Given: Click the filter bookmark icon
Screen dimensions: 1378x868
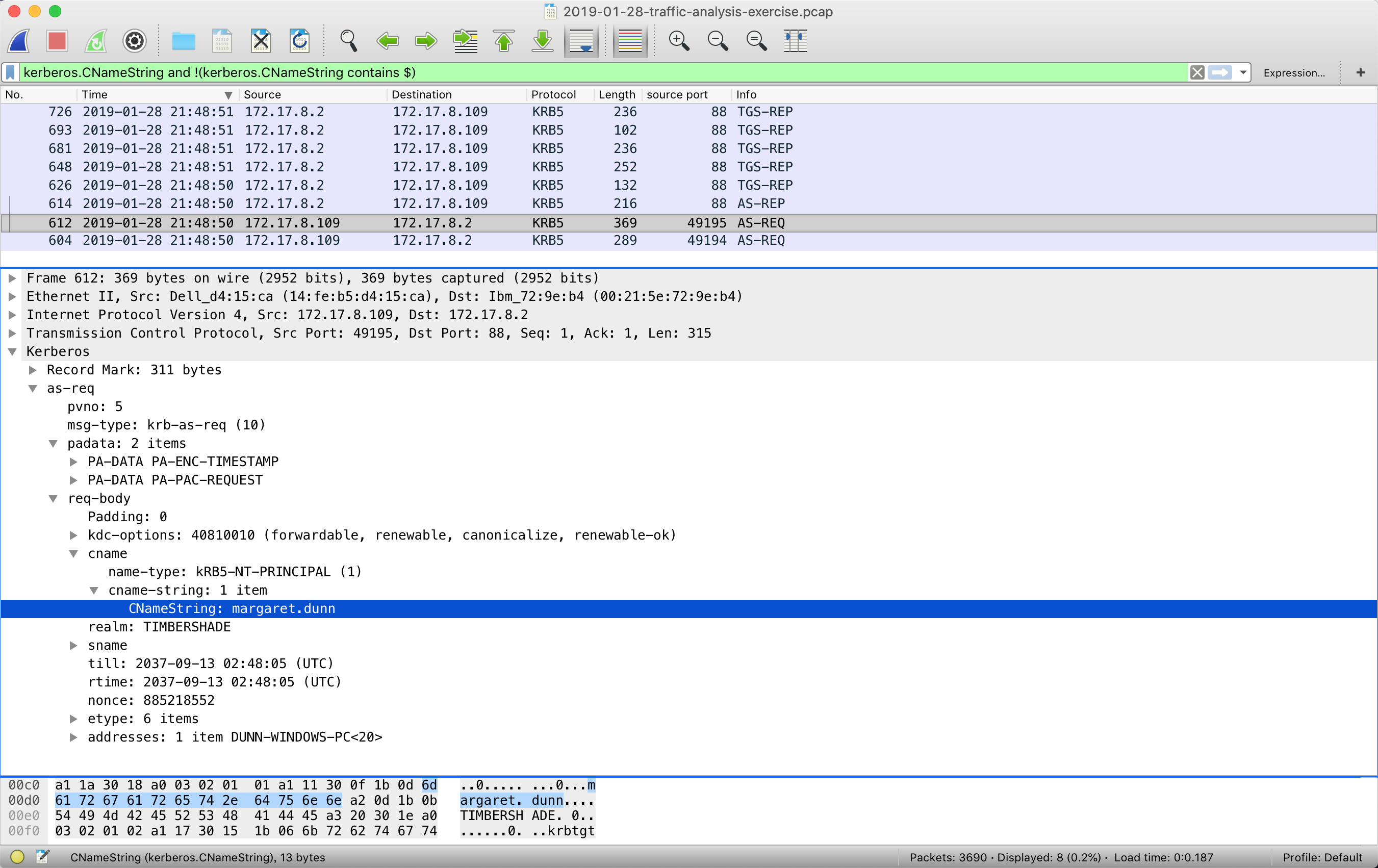Looking at the screenshot, I should [10, 72].
